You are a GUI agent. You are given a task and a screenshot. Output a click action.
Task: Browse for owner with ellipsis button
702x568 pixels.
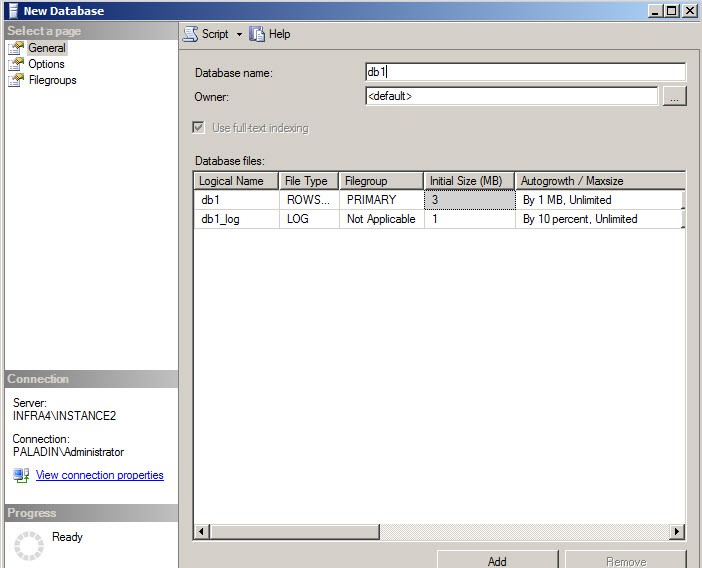[674, 96]
